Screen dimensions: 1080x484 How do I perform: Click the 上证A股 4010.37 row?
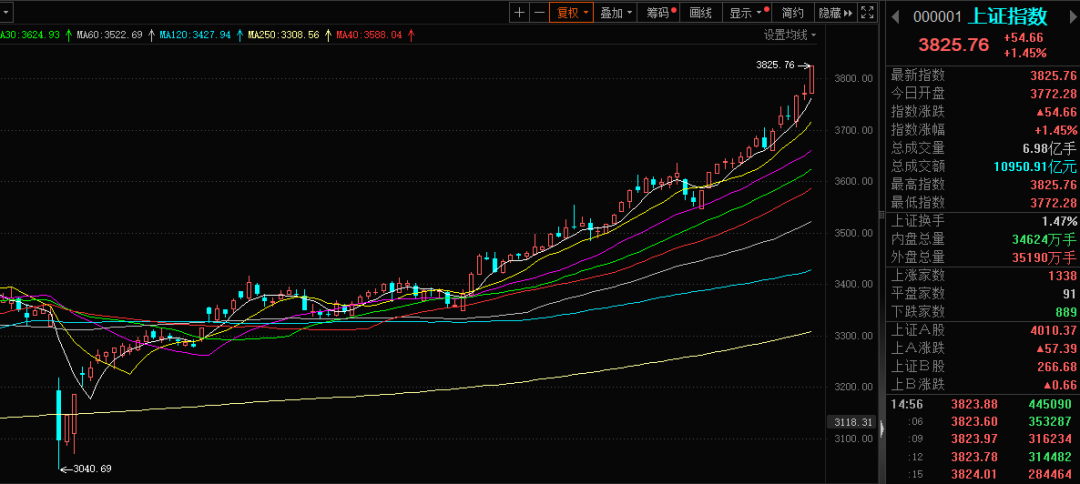984,330
